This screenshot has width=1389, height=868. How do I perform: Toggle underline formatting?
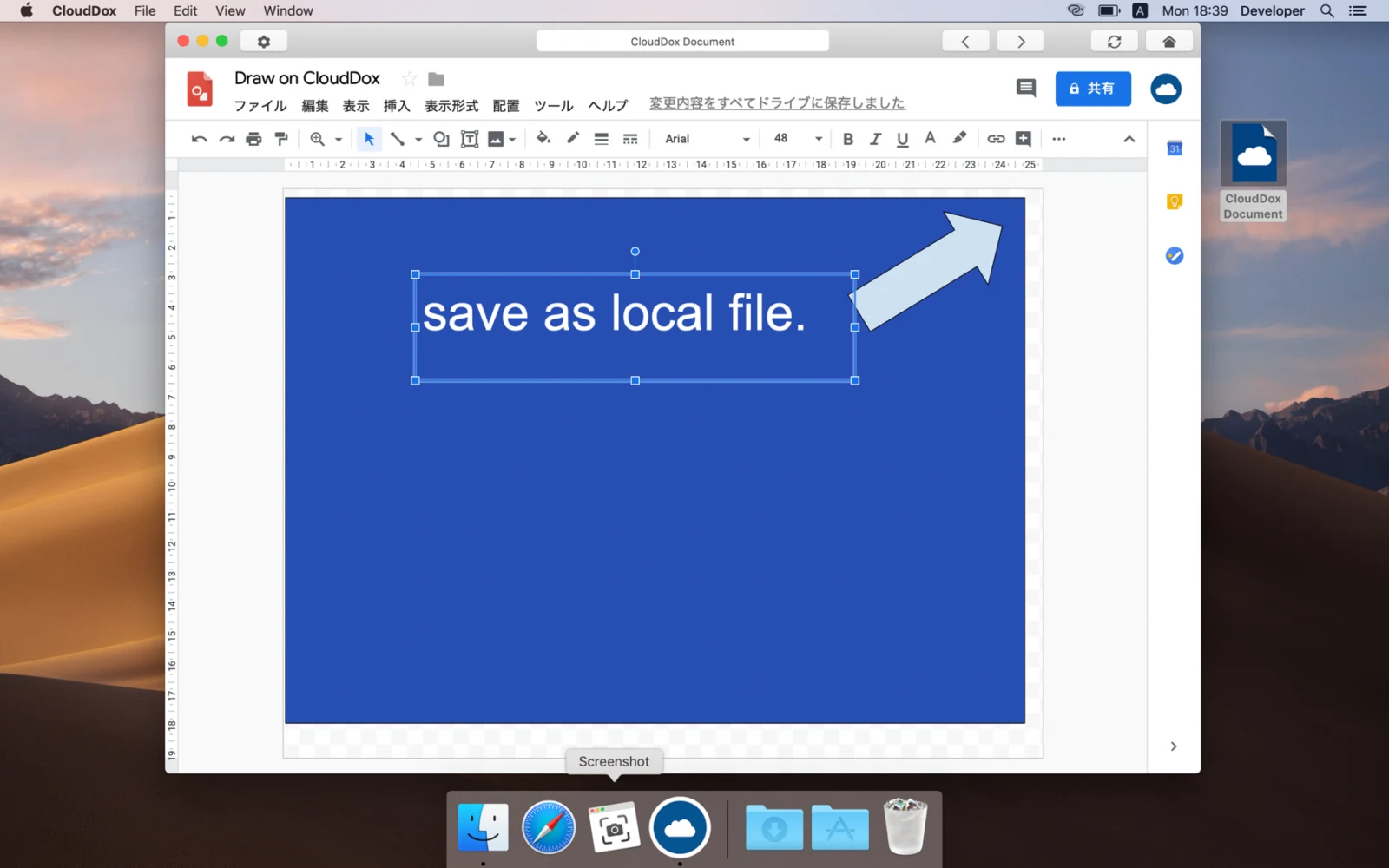[902, 139]
